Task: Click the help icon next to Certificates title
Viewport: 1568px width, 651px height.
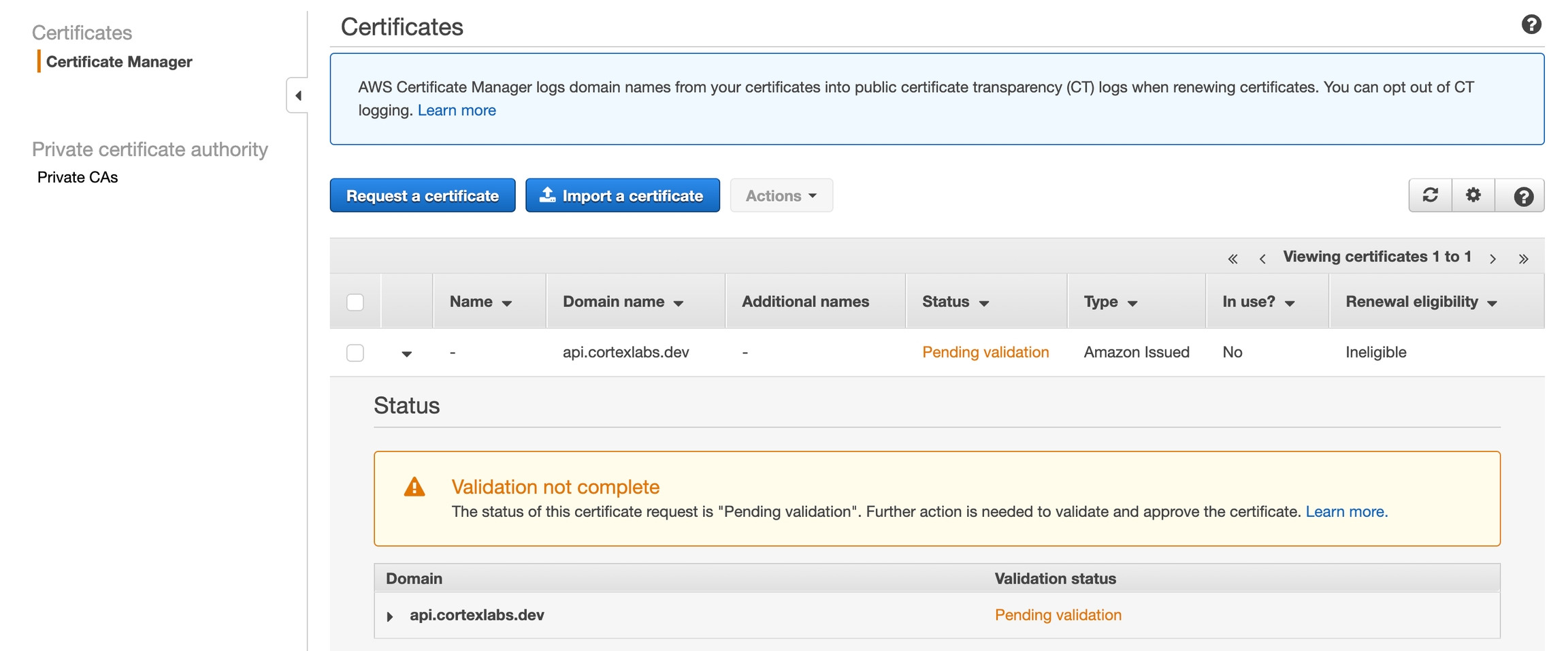Action: [x=1531, y=25]
